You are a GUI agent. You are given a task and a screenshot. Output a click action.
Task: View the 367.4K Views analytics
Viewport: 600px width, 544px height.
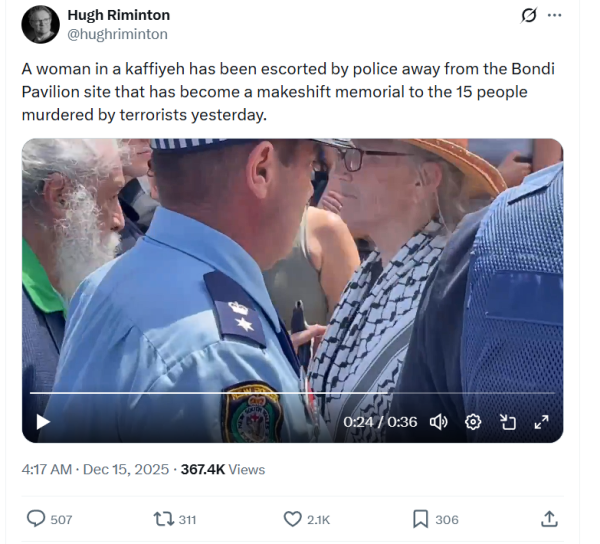[x=223, y=469]
